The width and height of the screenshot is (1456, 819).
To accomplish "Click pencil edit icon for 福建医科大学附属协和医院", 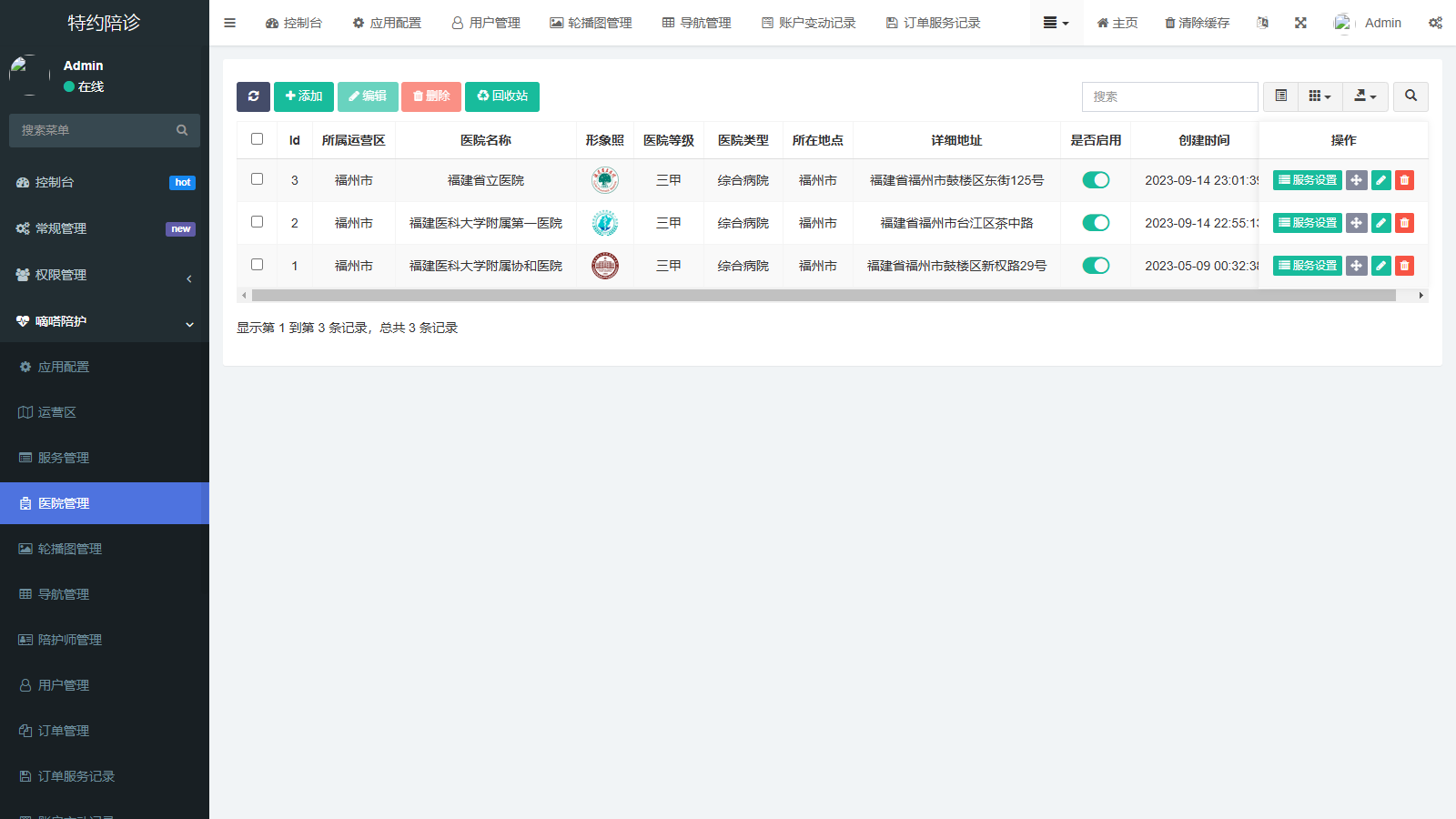I will pos(1380,266).
